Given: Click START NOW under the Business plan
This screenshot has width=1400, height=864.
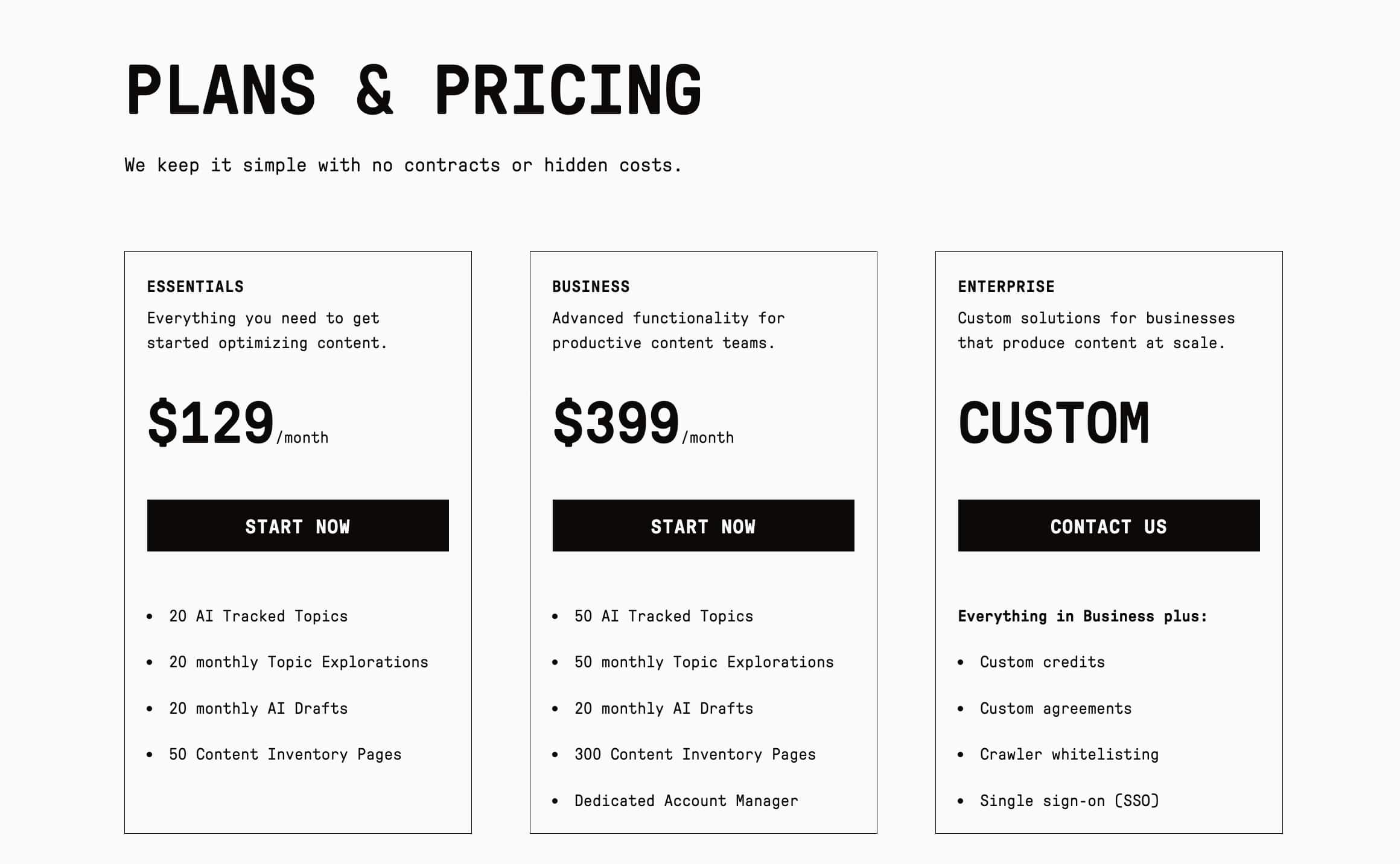Looking at the screenshot, I should 703,526.
